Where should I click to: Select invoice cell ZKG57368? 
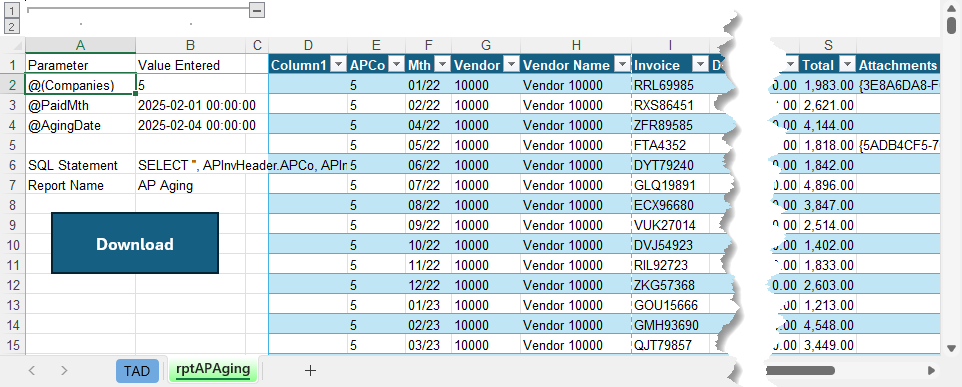pyautogui.click(x=671, y=285)
